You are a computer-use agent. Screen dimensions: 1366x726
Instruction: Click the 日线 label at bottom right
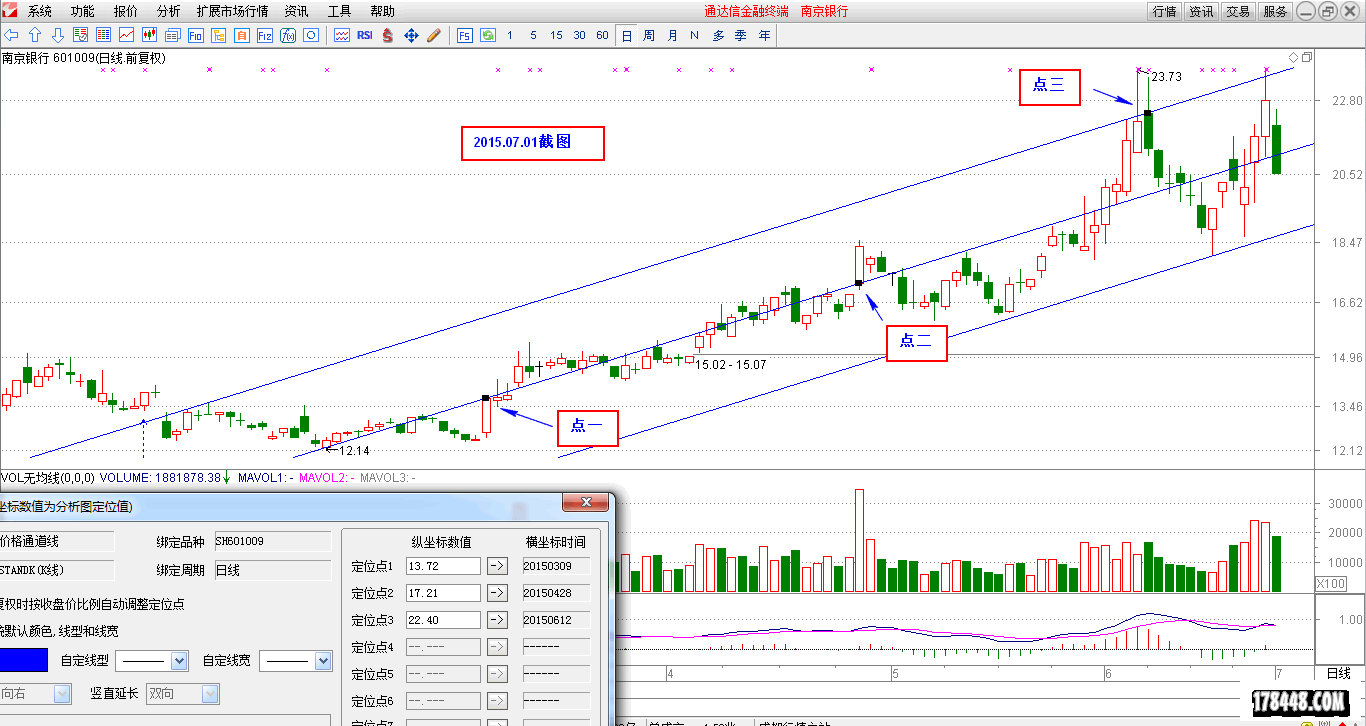tap(1338, 673)
